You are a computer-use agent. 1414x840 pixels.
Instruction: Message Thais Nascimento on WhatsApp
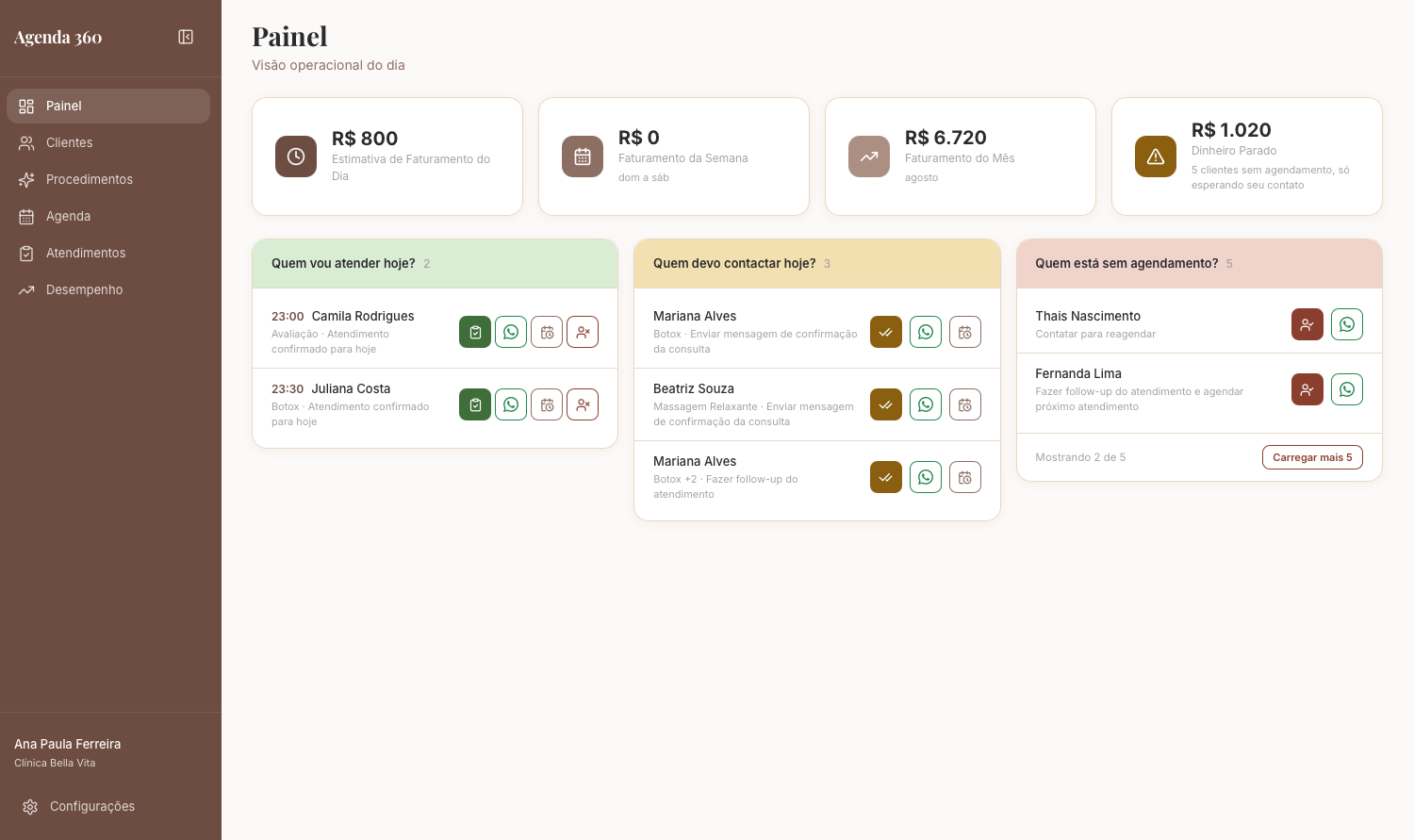pyautogui.click(x=1347, y=324)
